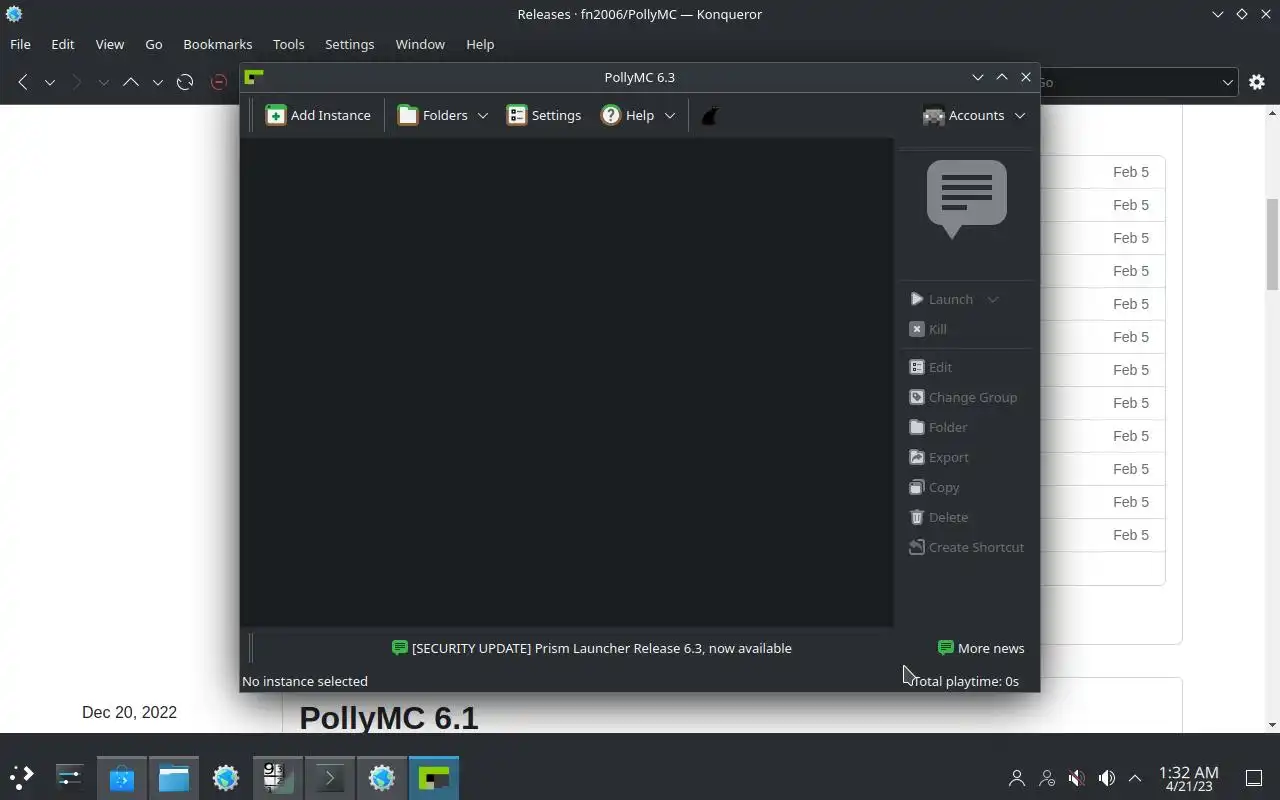This screenshot has height=800, width=1280.
Task: Click Add Instance in PollyMC toolbar
Action: pyautogui.click(x=318, y=115)
